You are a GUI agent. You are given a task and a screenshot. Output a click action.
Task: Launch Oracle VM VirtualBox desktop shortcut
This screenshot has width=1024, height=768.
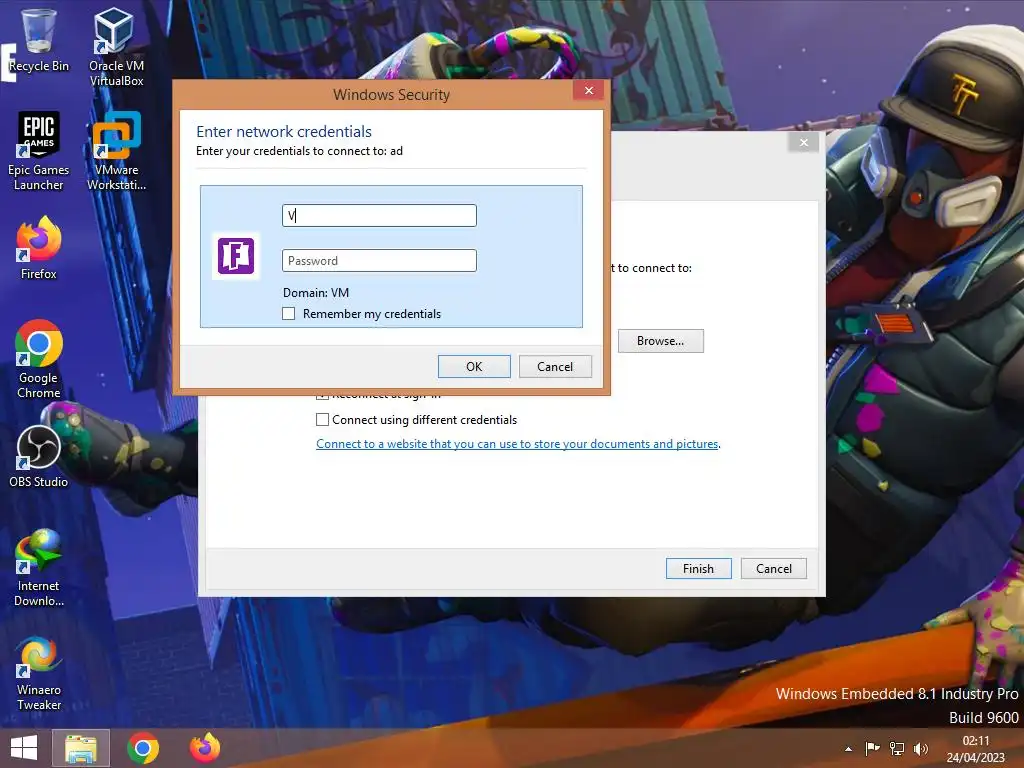(x=116, y=46)
